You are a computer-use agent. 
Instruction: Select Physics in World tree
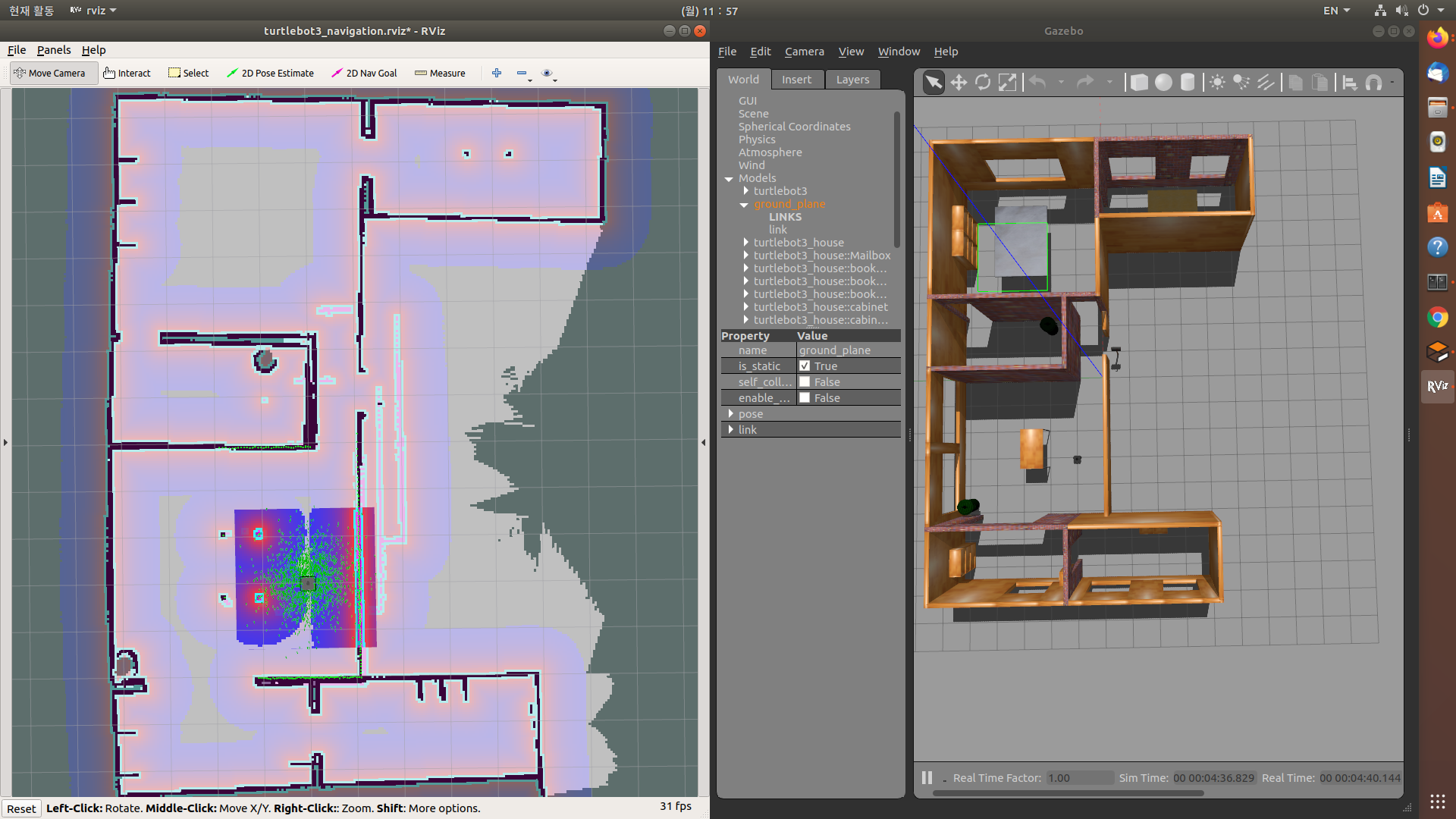(x=757, y=140)
